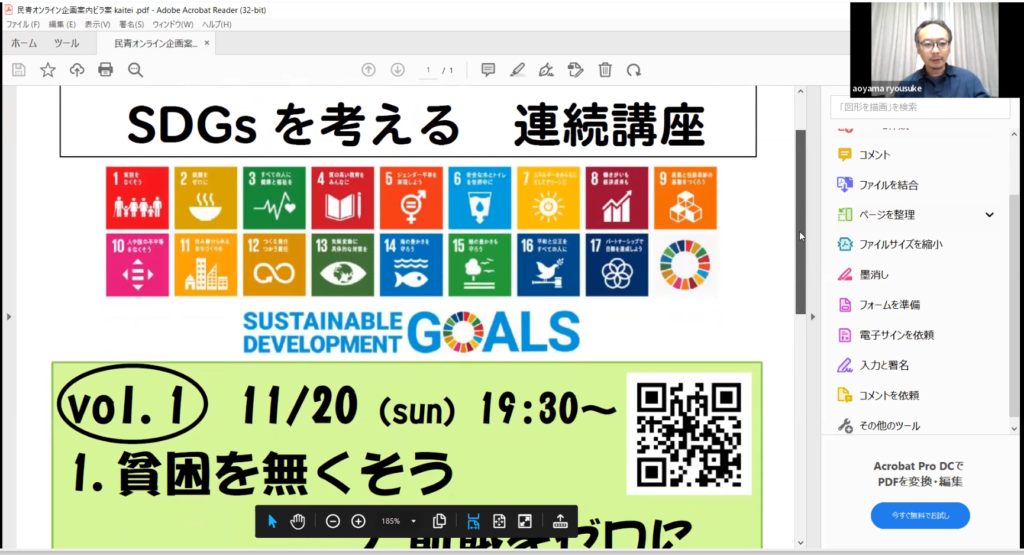Open the 表示(V) menu
The image size is (1024, 555).
(97, 24)
